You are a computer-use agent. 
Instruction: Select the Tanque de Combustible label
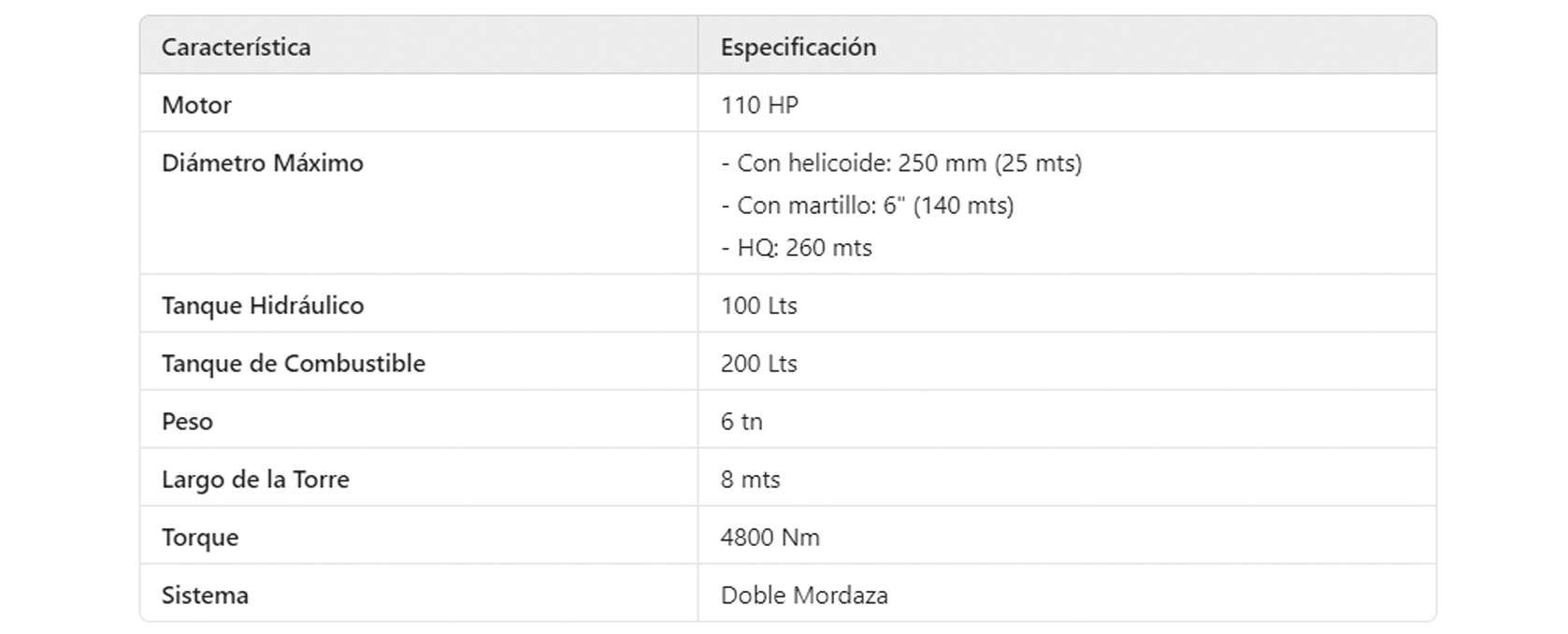[x=293, y=364]
